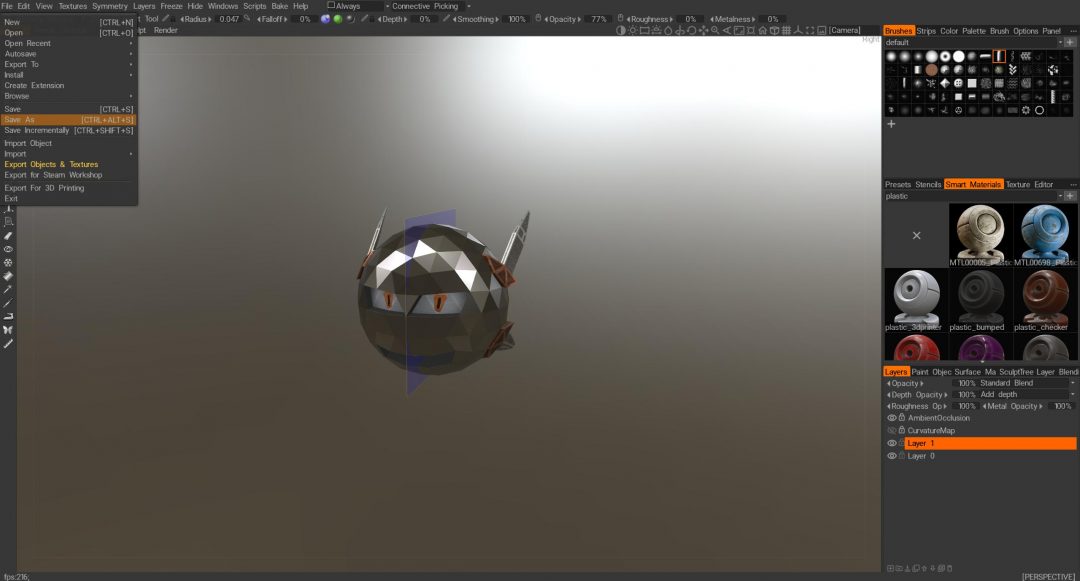Screen dimensions: 1080x581
Task: Decrease the Radius value with left arrow
Action: click(182, 19)
